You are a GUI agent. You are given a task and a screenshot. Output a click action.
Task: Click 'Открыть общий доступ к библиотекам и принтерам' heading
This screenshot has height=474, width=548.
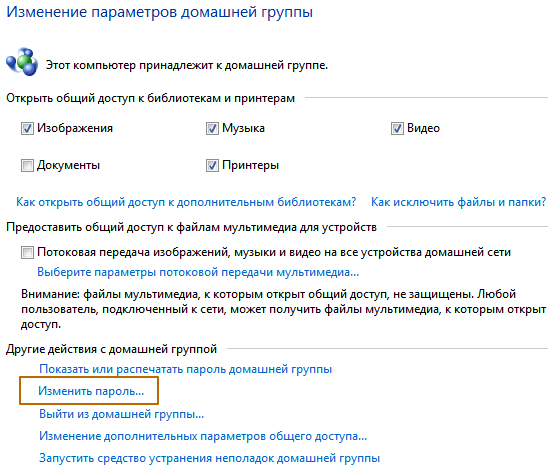150,98
